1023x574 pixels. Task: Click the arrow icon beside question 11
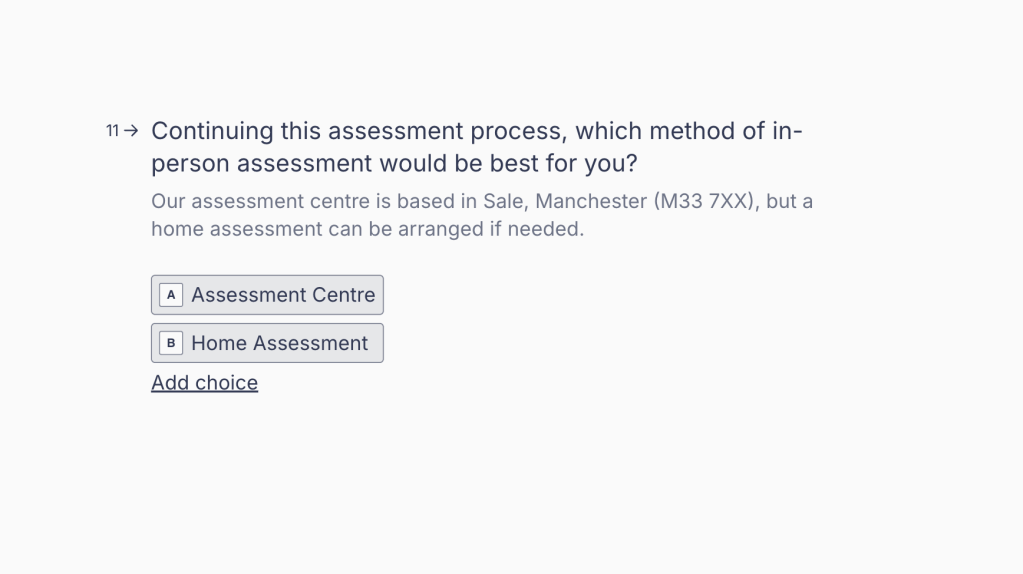click(131, 131)
